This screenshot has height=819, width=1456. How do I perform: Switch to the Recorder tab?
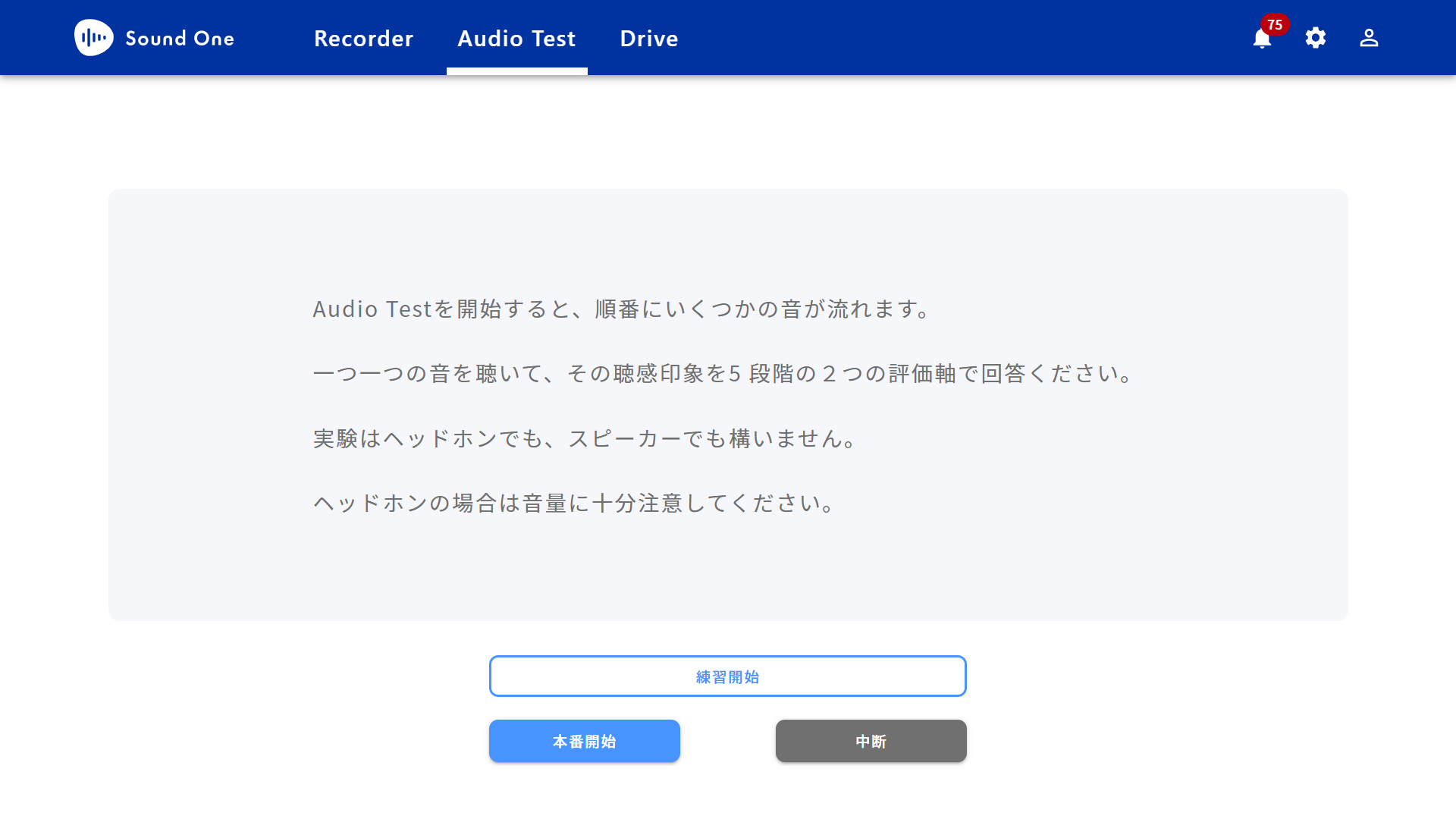coord(364,38)
